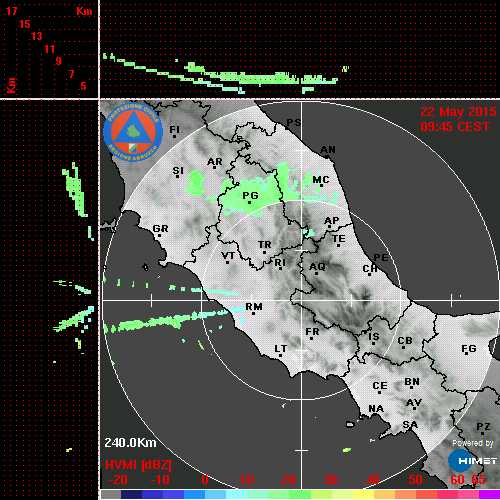500x500 pixels.
Task: Click the 22 May 2015 date text
Action: click(458, 112)
